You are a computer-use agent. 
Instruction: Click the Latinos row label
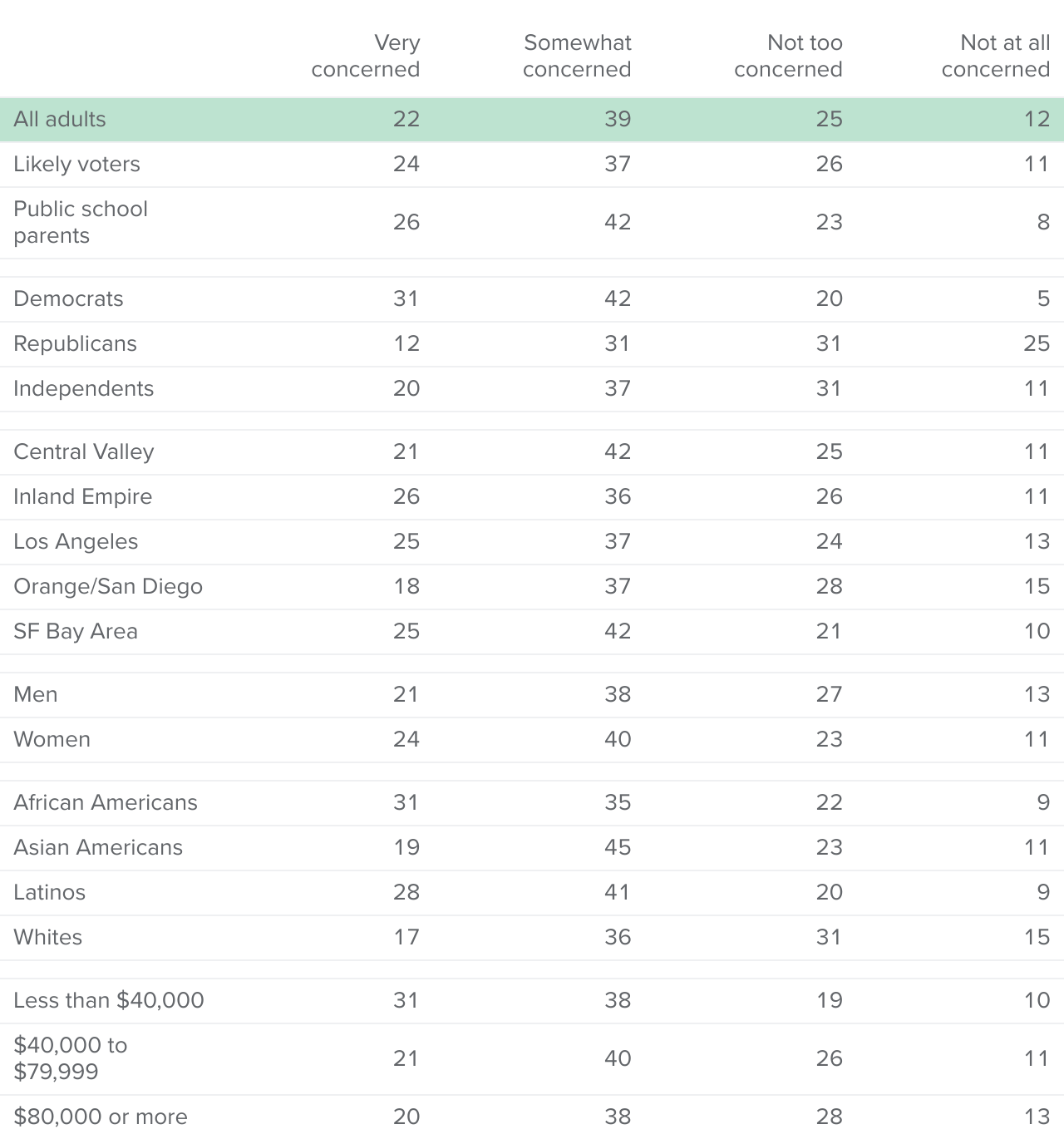(49, 892)
